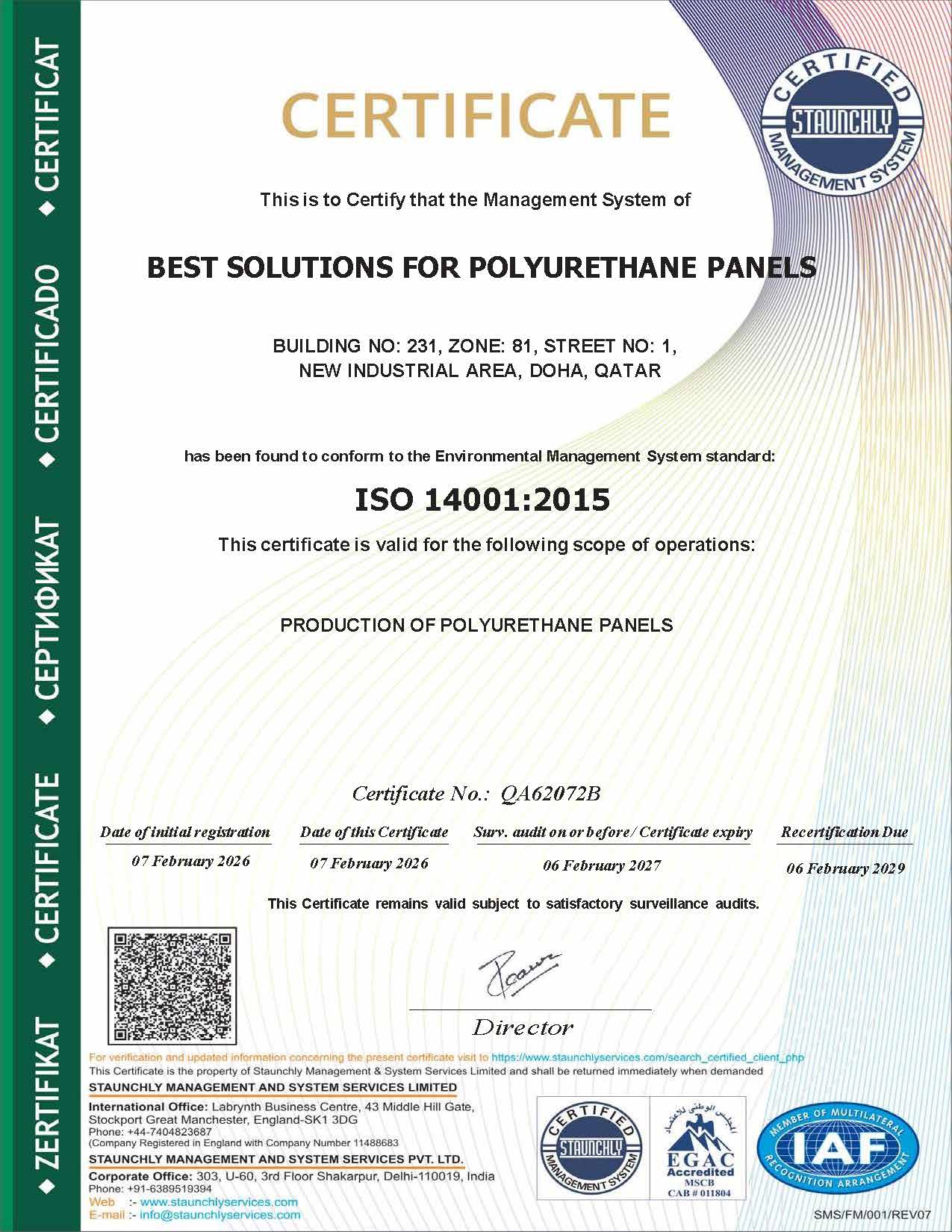Click the company name Best Solutions for Polyurethane Panels
Screen dimensions: 952x1232
(482, 267)
